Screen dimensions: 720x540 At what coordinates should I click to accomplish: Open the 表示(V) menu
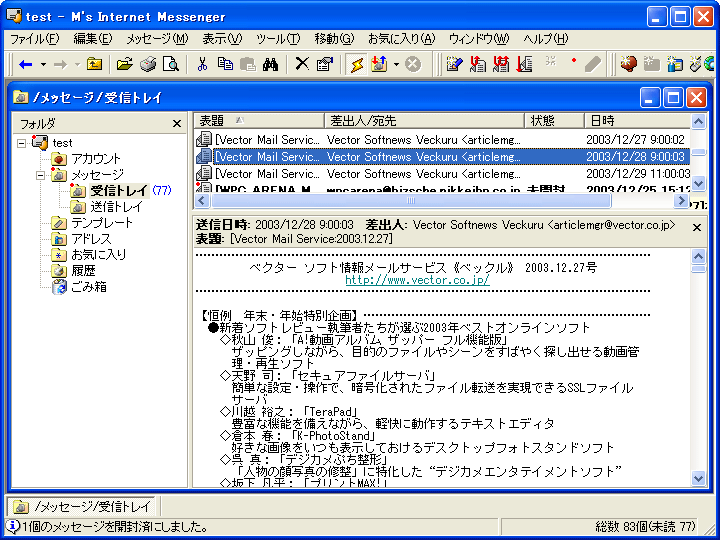(223, 39)
